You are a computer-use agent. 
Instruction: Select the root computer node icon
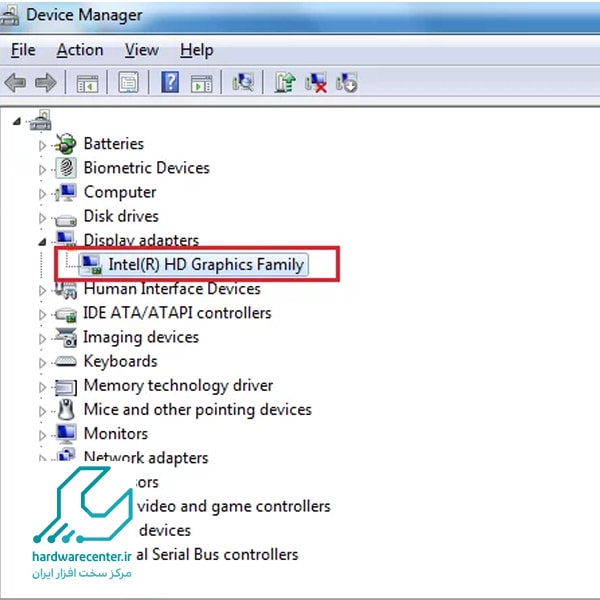pyautogui.click(x=41, y=120)
